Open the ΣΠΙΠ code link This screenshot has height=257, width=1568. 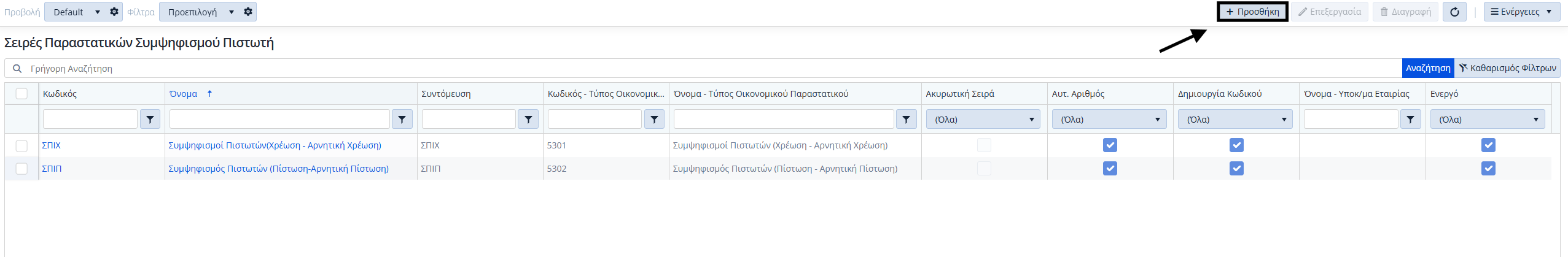[52, 168]
